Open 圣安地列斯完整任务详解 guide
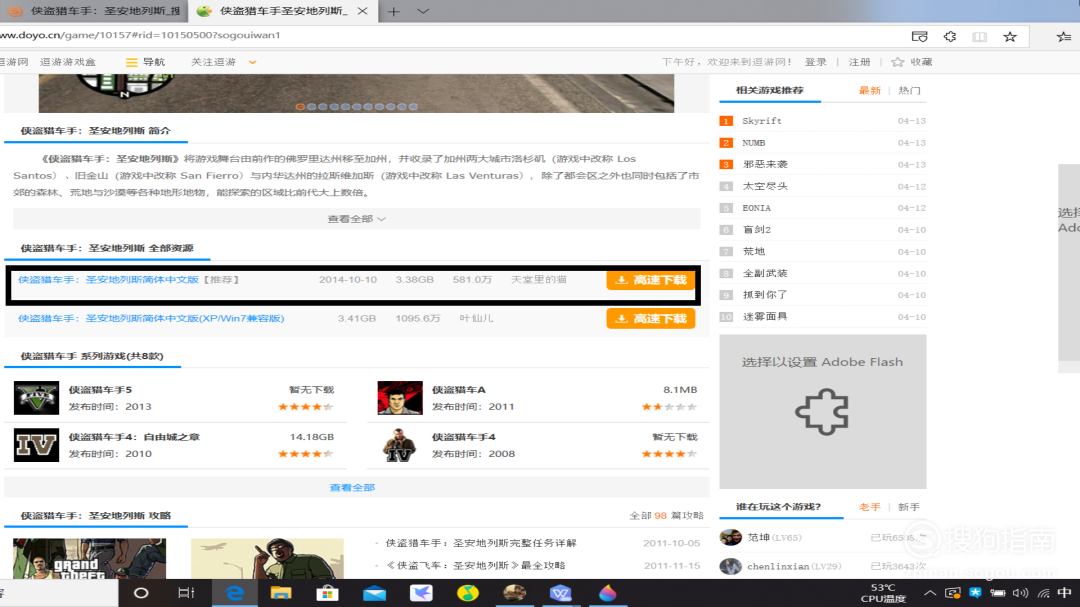 (x=481, y=543)
